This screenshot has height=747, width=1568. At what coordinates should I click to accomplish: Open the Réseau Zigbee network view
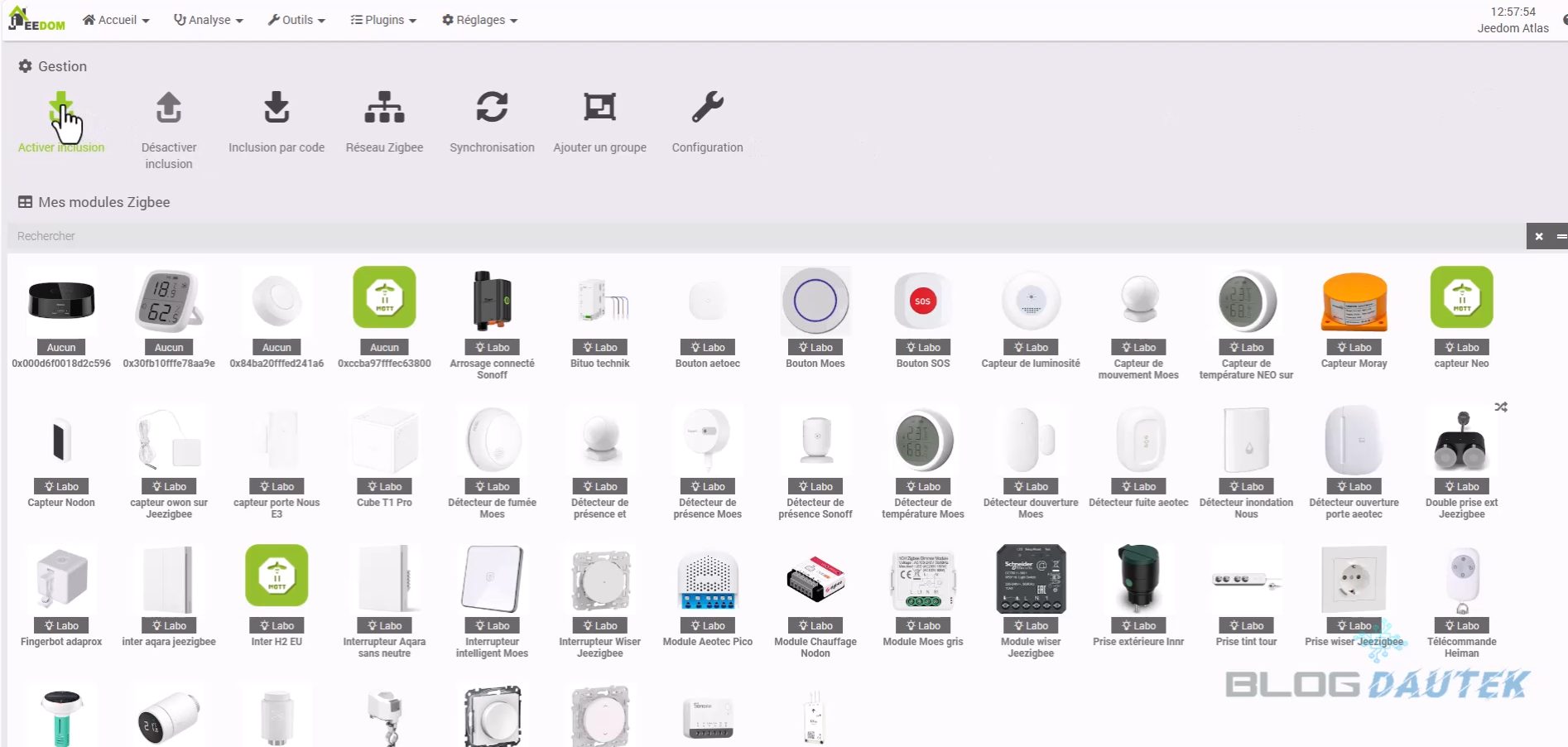[x=384, y=108]
